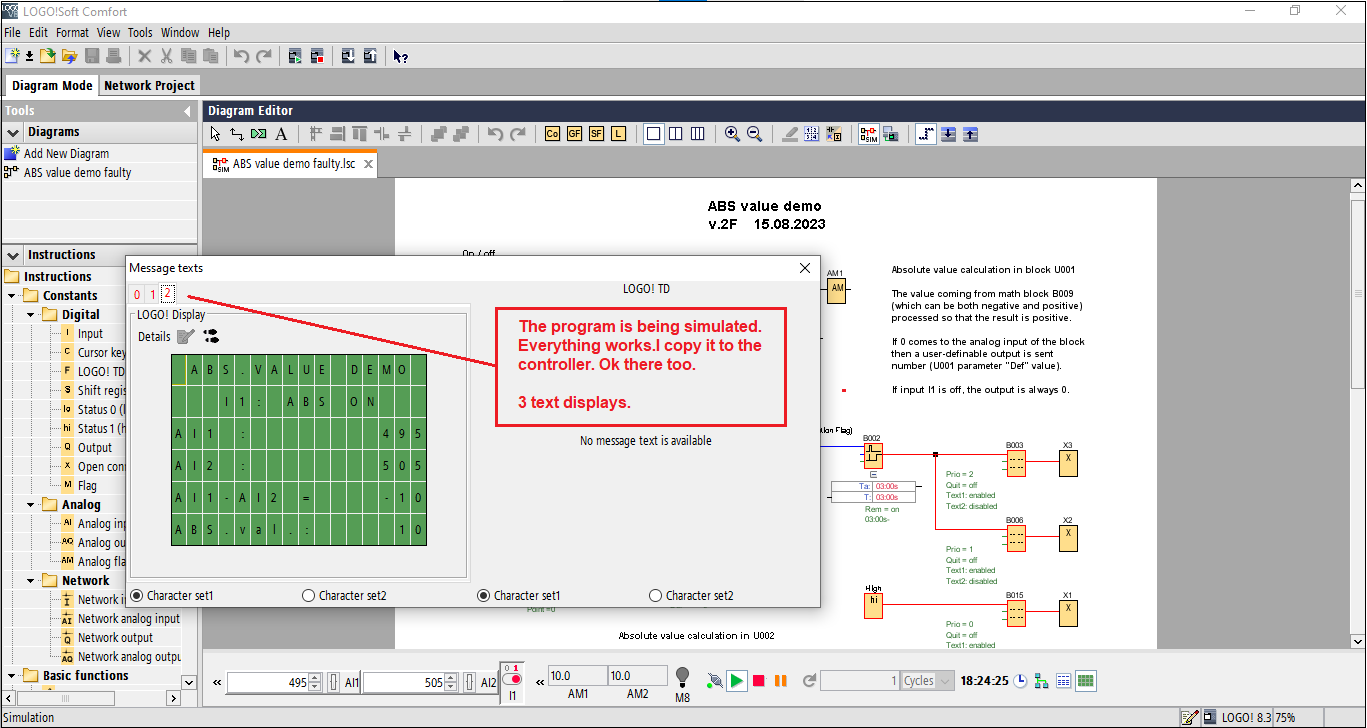Split diagram view into two windows

click(x=676, y=134)
